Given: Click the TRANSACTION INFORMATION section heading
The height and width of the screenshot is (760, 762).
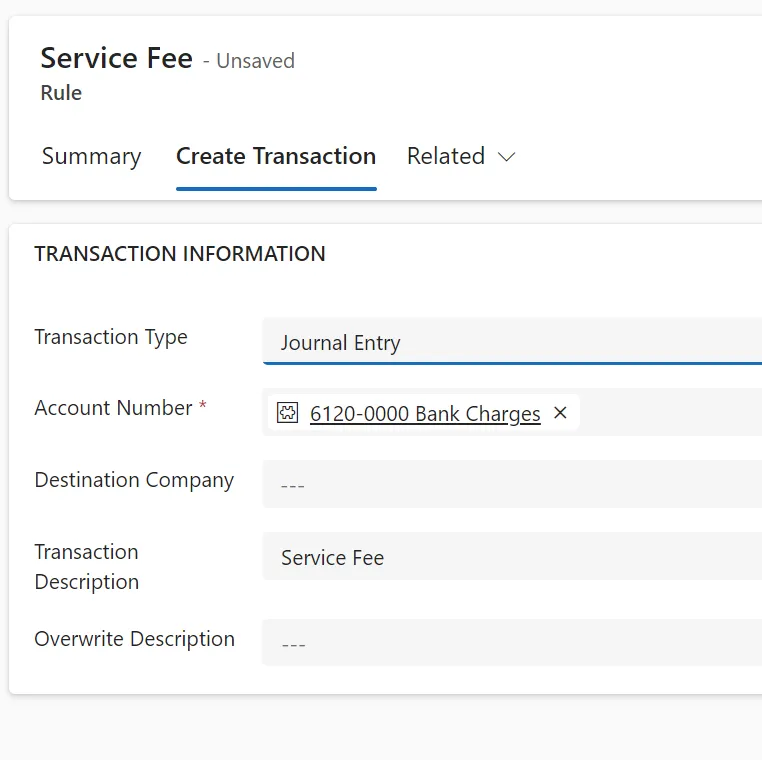Looking at the screenshot, I should coord(180,254).
